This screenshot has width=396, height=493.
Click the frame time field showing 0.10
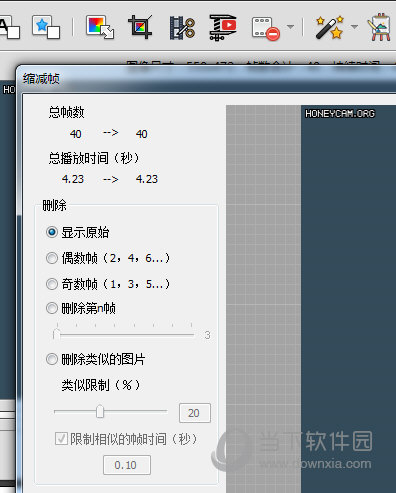point(127,465)
